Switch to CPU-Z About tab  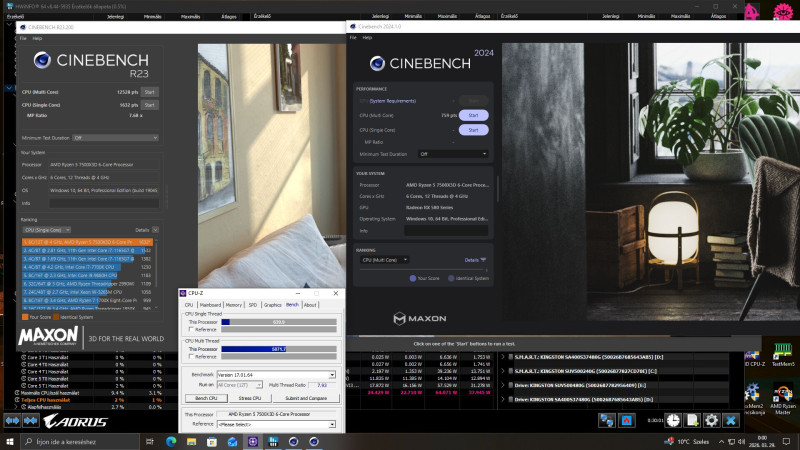tap(310, 305)
